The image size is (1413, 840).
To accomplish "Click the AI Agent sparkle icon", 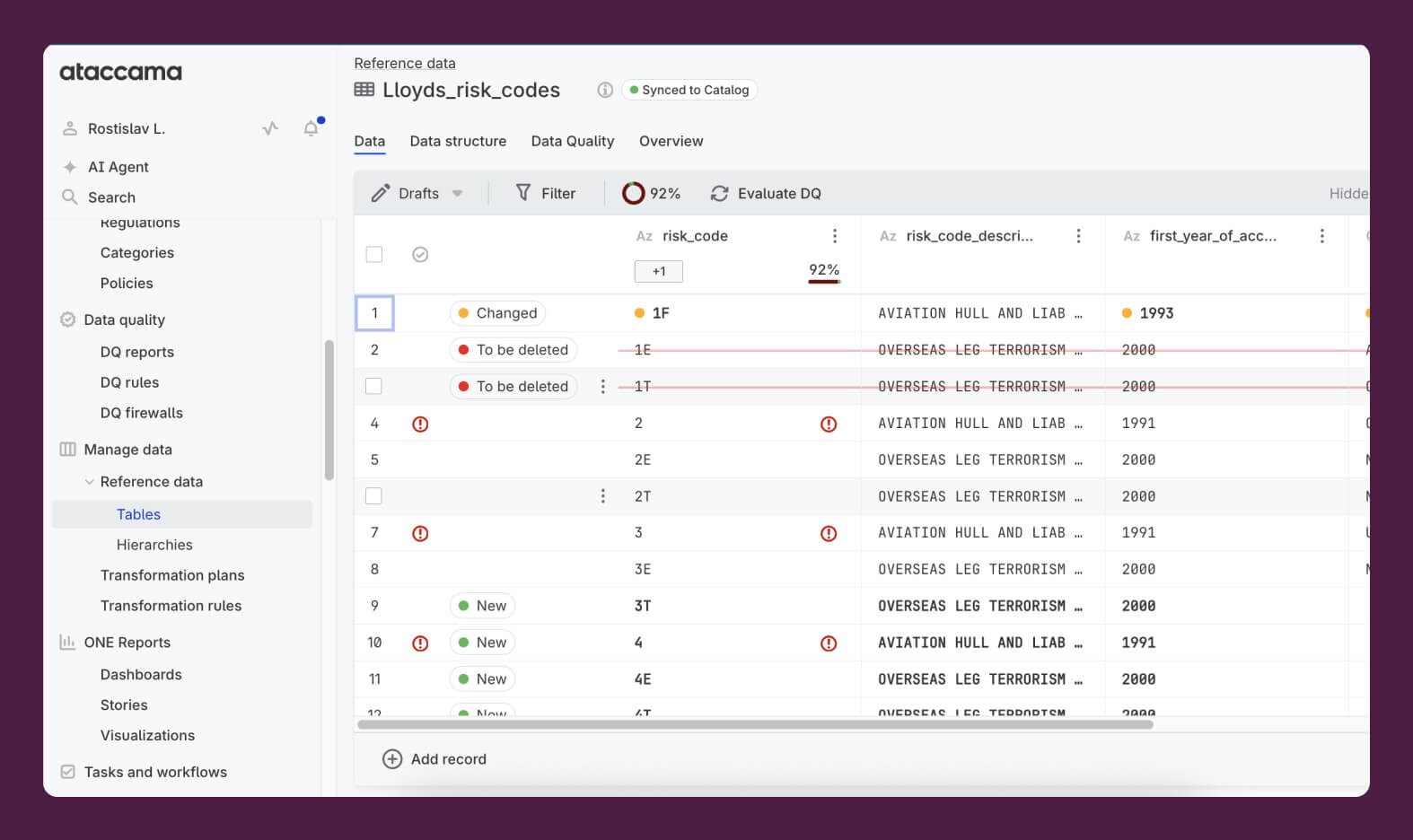I will click(x=70, y=167).
